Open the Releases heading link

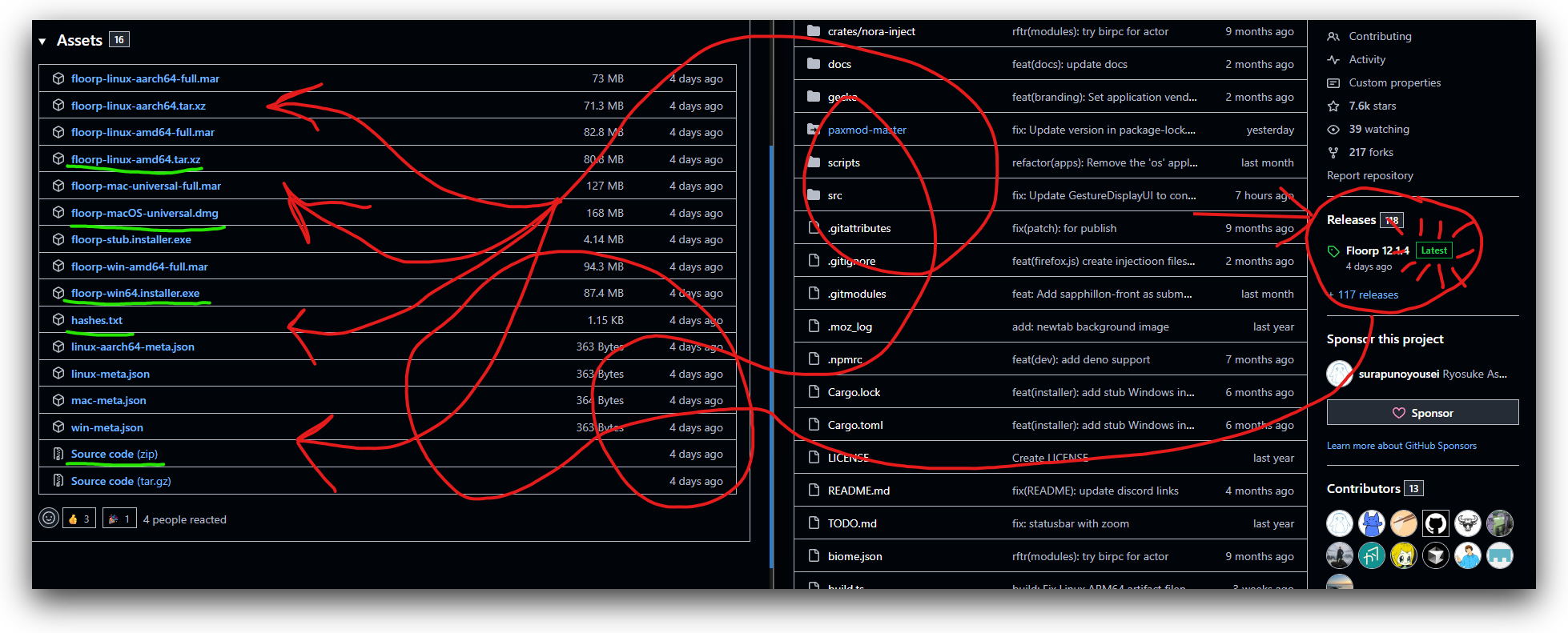pyautogui.click(x=1352, y=220)
